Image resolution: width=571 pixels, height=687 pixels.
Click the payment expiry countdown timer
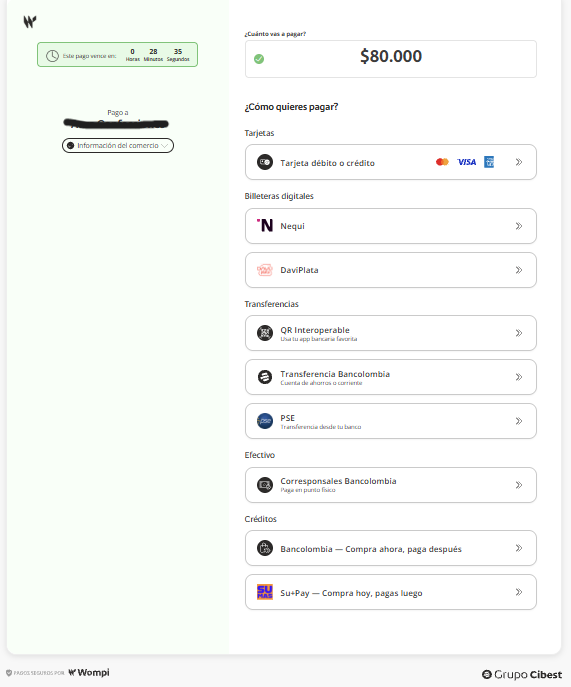[x=117, y=55]
